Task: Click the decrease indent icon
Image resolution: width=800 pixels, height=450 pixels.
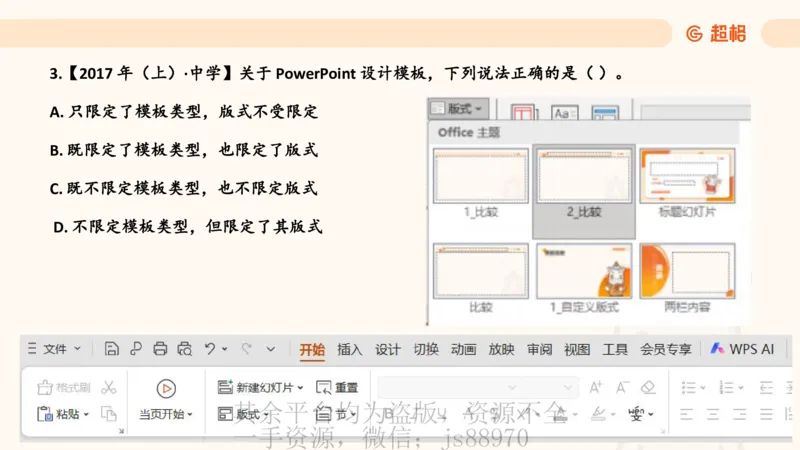Action: (x=766, y=388)
